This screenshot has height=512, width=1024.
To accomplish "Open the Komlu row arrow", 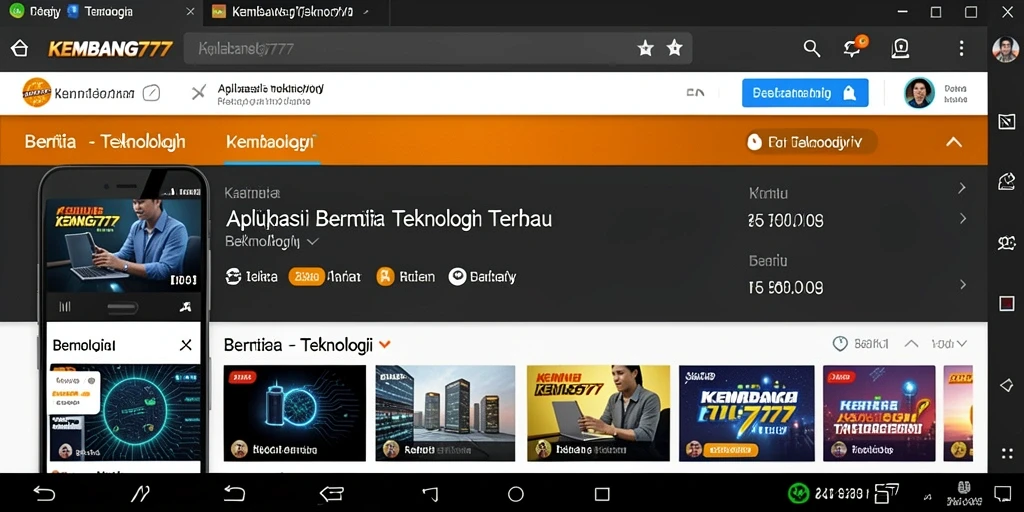I will pos(961,189).
